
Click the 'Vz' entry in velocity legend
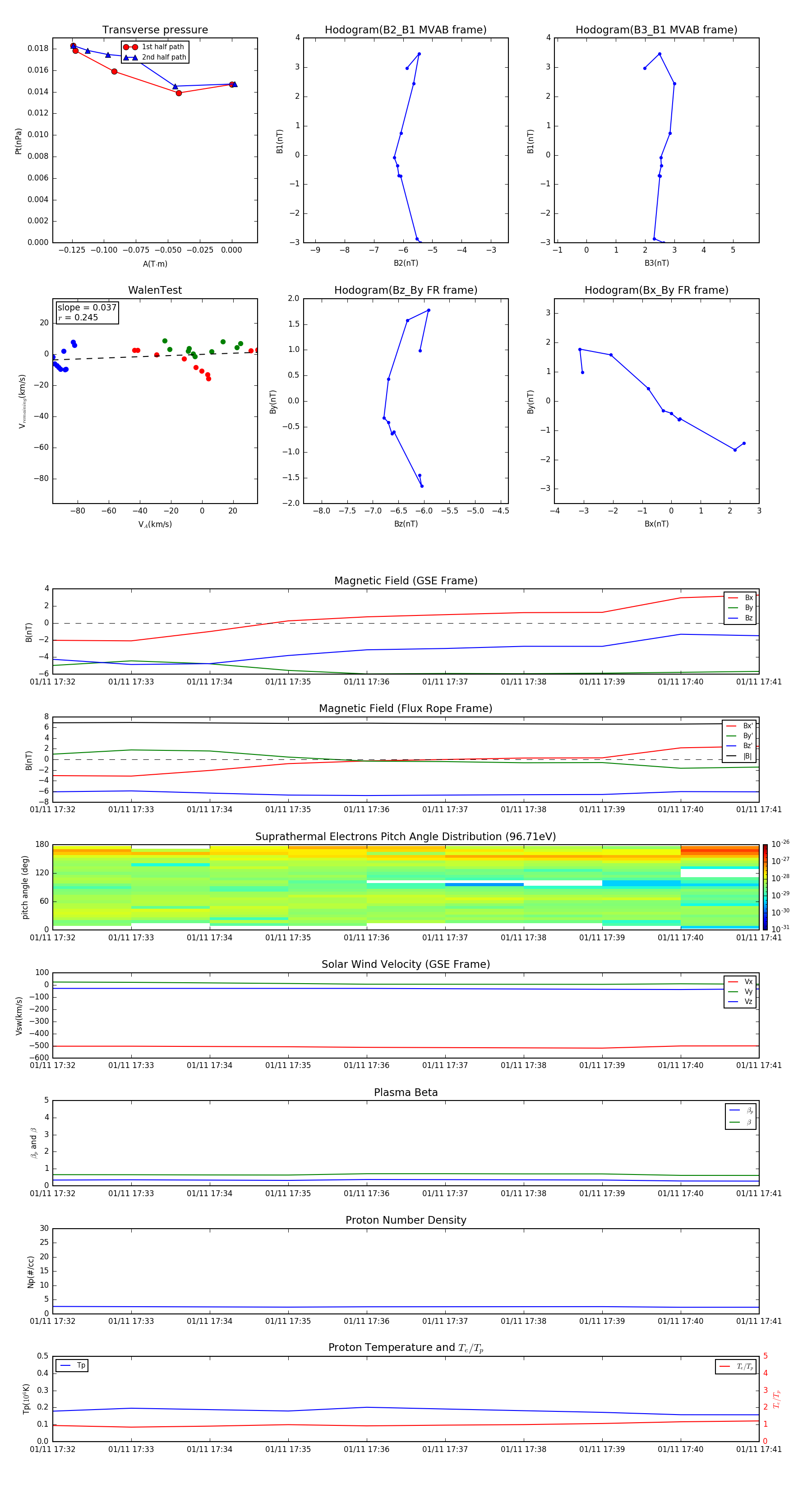click(740, 1002)
